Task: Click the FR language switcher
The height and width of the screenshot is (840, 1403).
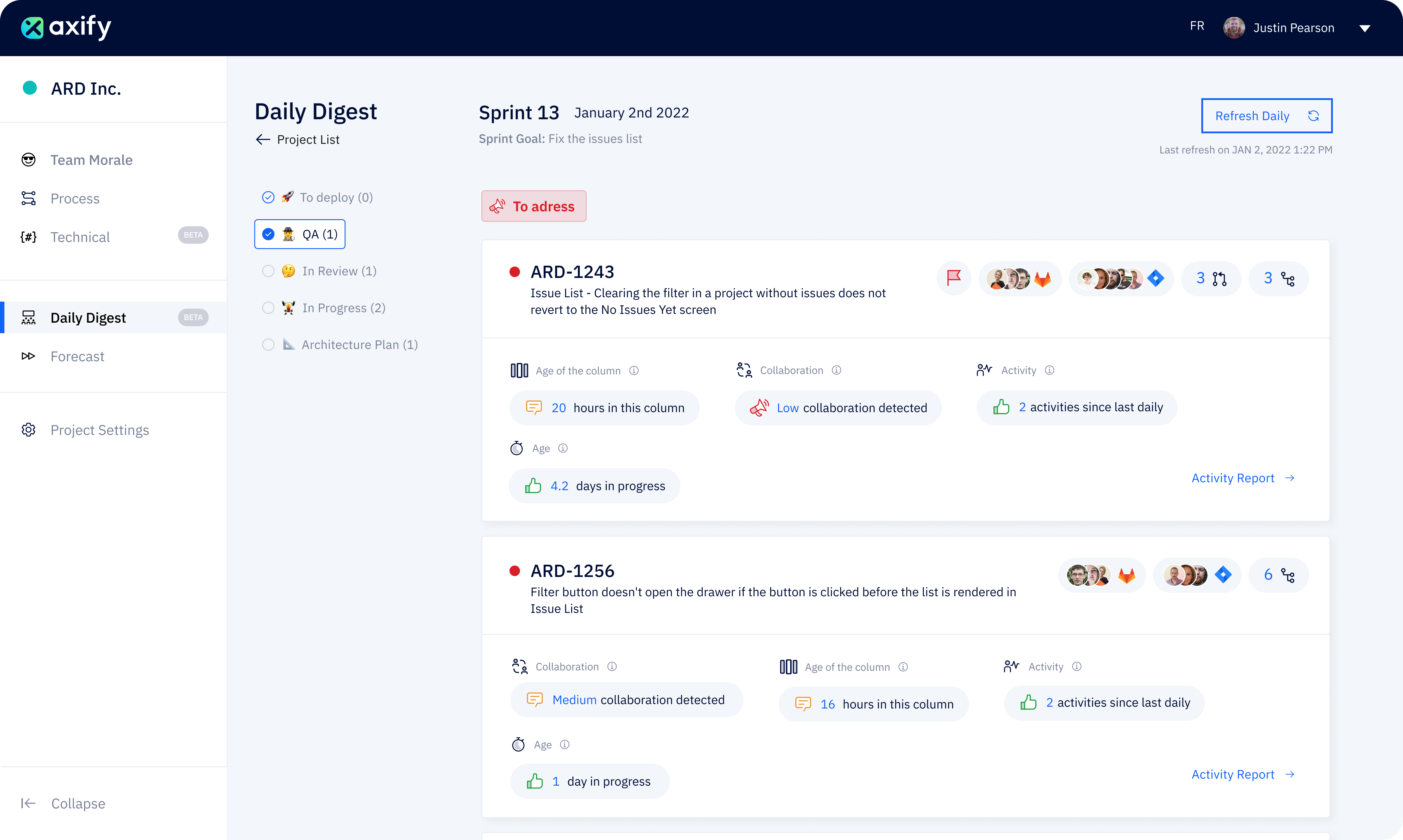Action: tap(1198, 25)
